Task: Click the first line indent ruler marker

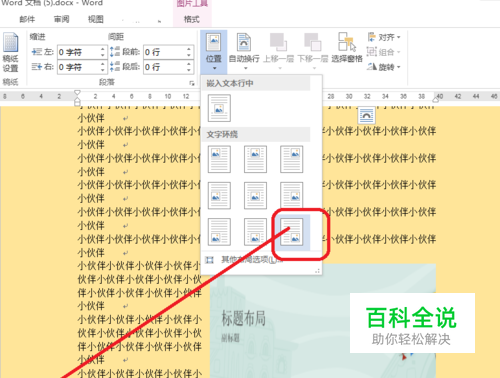Action: coord(77,92)
